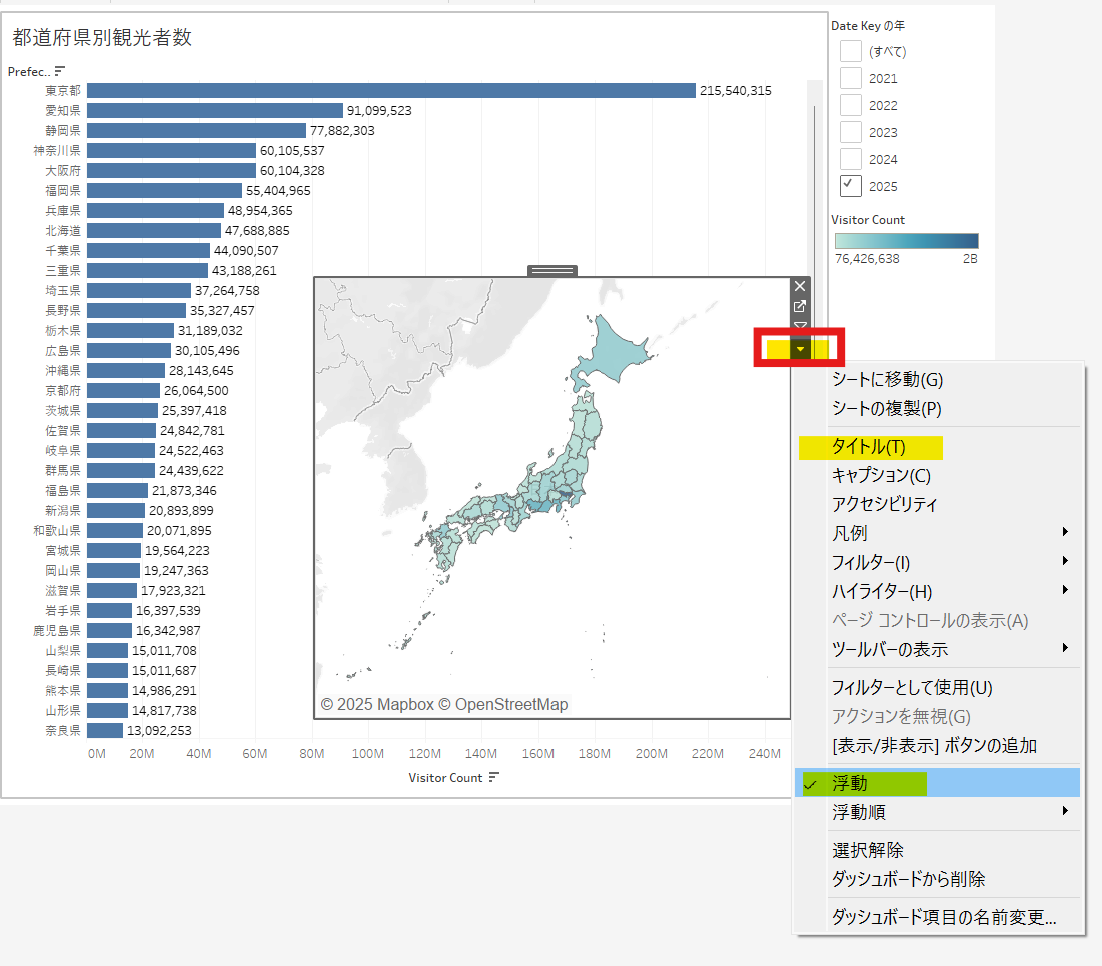The height and width of the screenshot is (966, 1102).
Task: Expand the フィルター(I) submenu
Action: coord(938,562)
